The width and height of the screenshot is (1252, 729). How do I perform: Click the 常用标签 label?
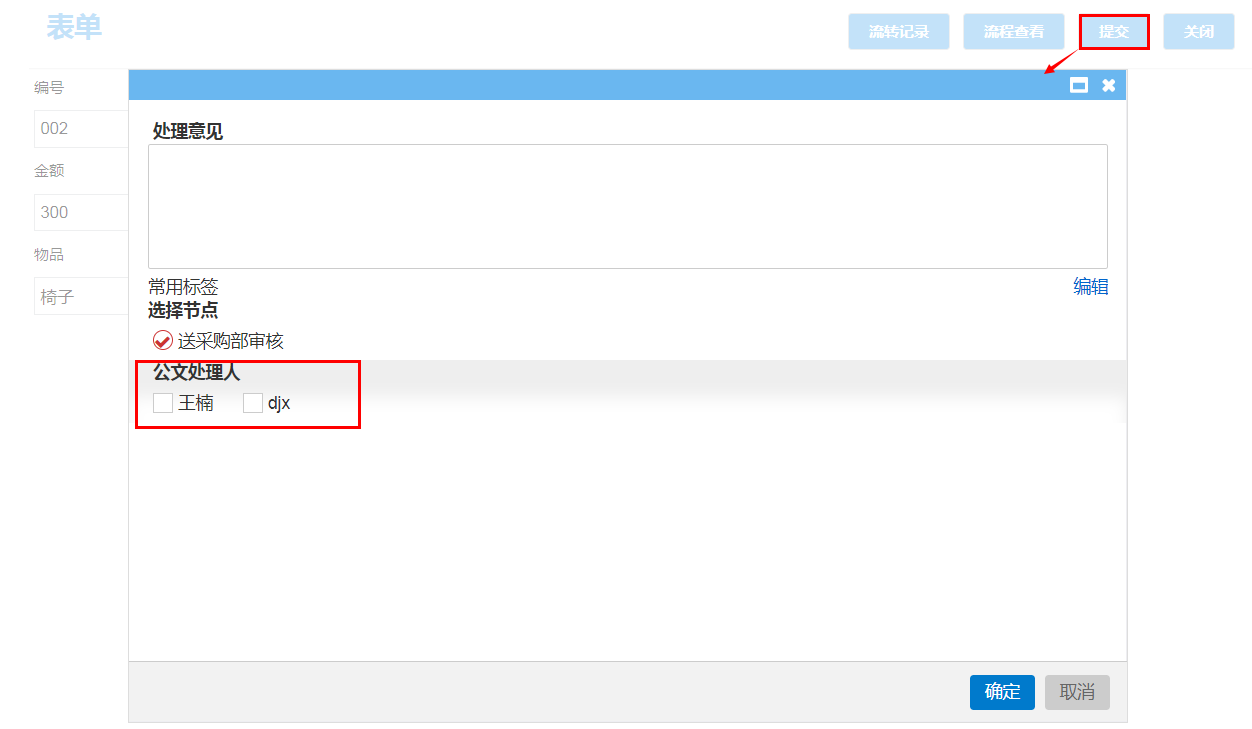coord(183,287)
